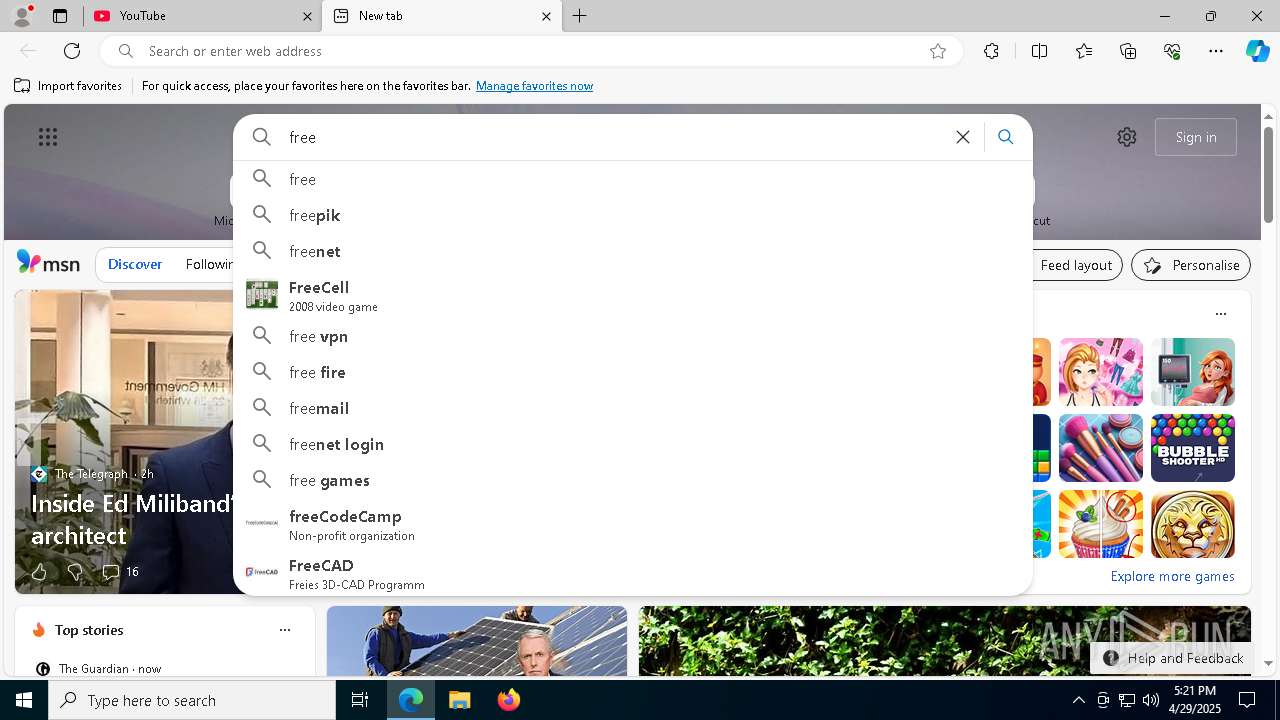The height and width of the screenshot is (720, 1280).
Task: Open the MSN app launcher grid
Action: [48, 137]
